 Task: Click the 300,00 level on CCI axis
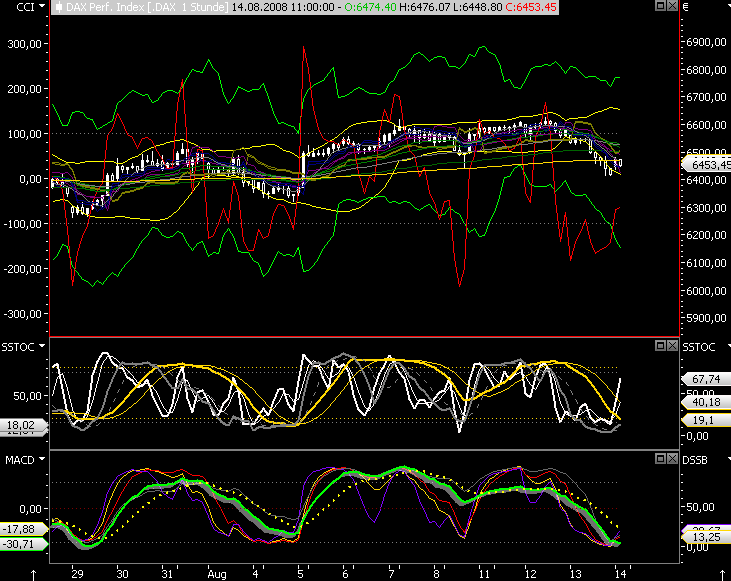pos(25,44)
